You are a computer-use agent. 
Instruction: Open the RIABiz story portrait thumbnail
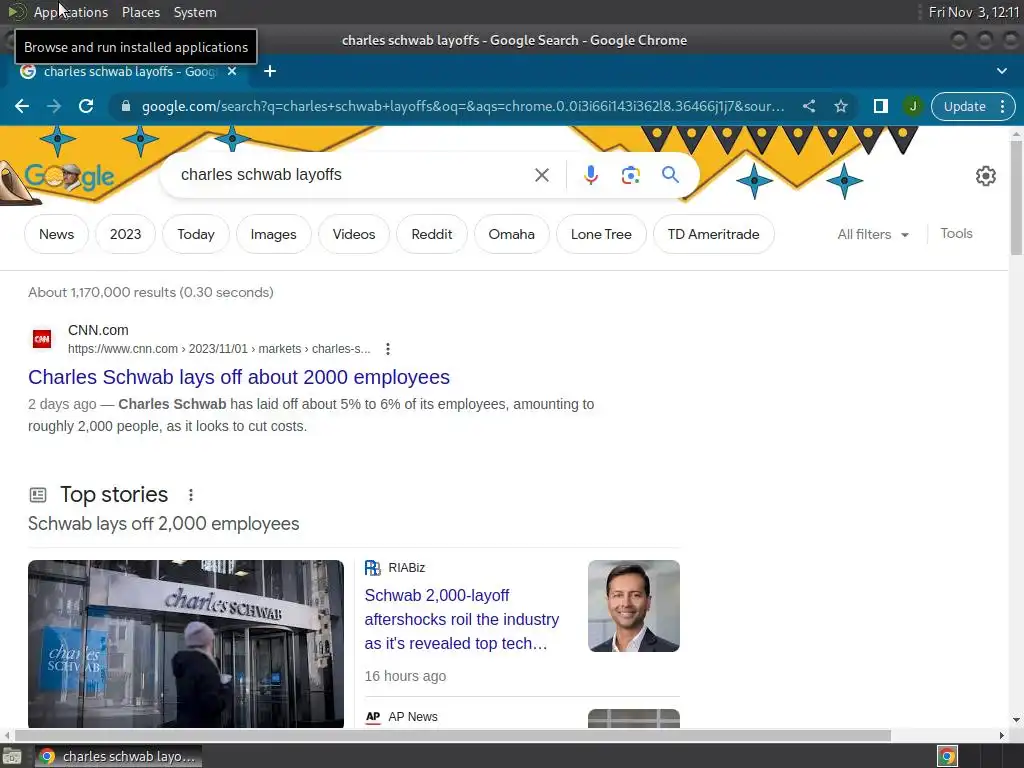point(633,606)
